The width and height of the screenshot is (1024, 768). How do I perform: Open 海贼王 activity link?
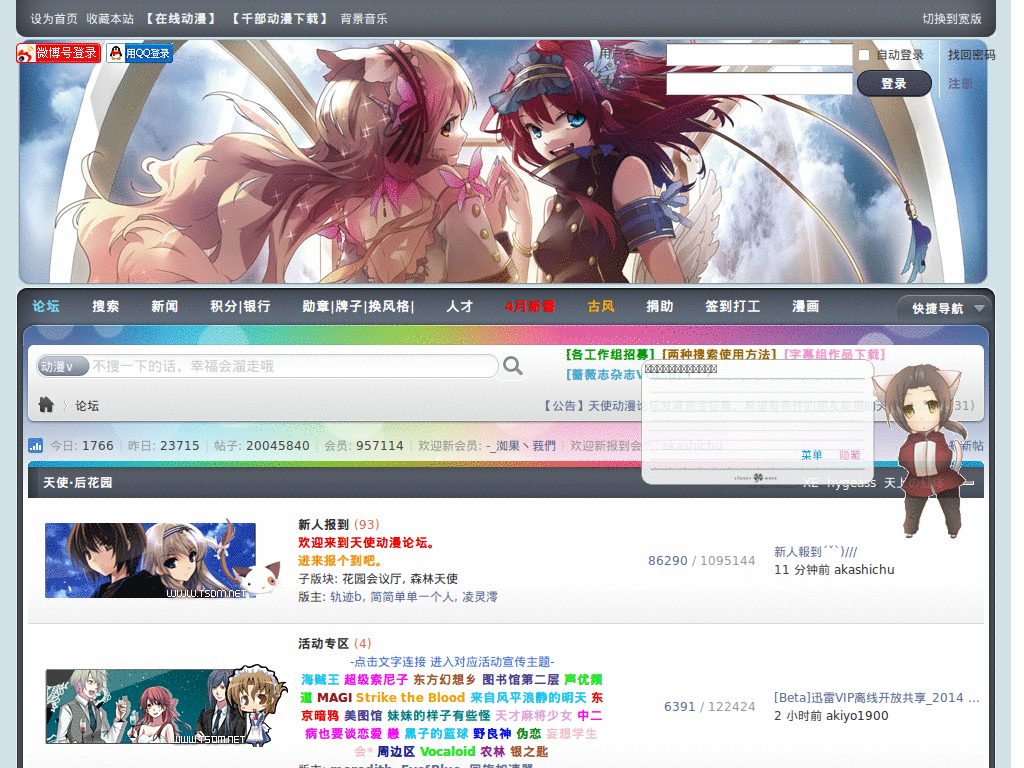(x=320, y=680)
